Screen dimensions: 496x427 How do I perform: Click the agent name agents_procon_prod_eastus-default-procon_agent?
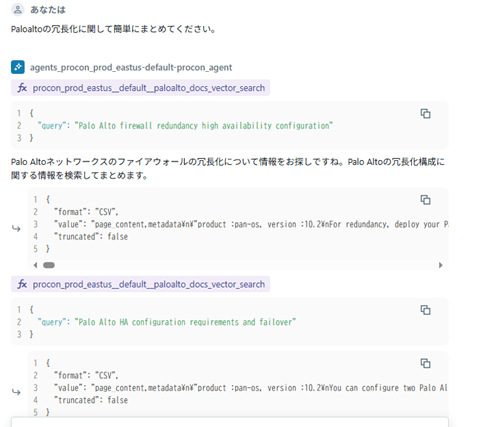click(131, 68)
